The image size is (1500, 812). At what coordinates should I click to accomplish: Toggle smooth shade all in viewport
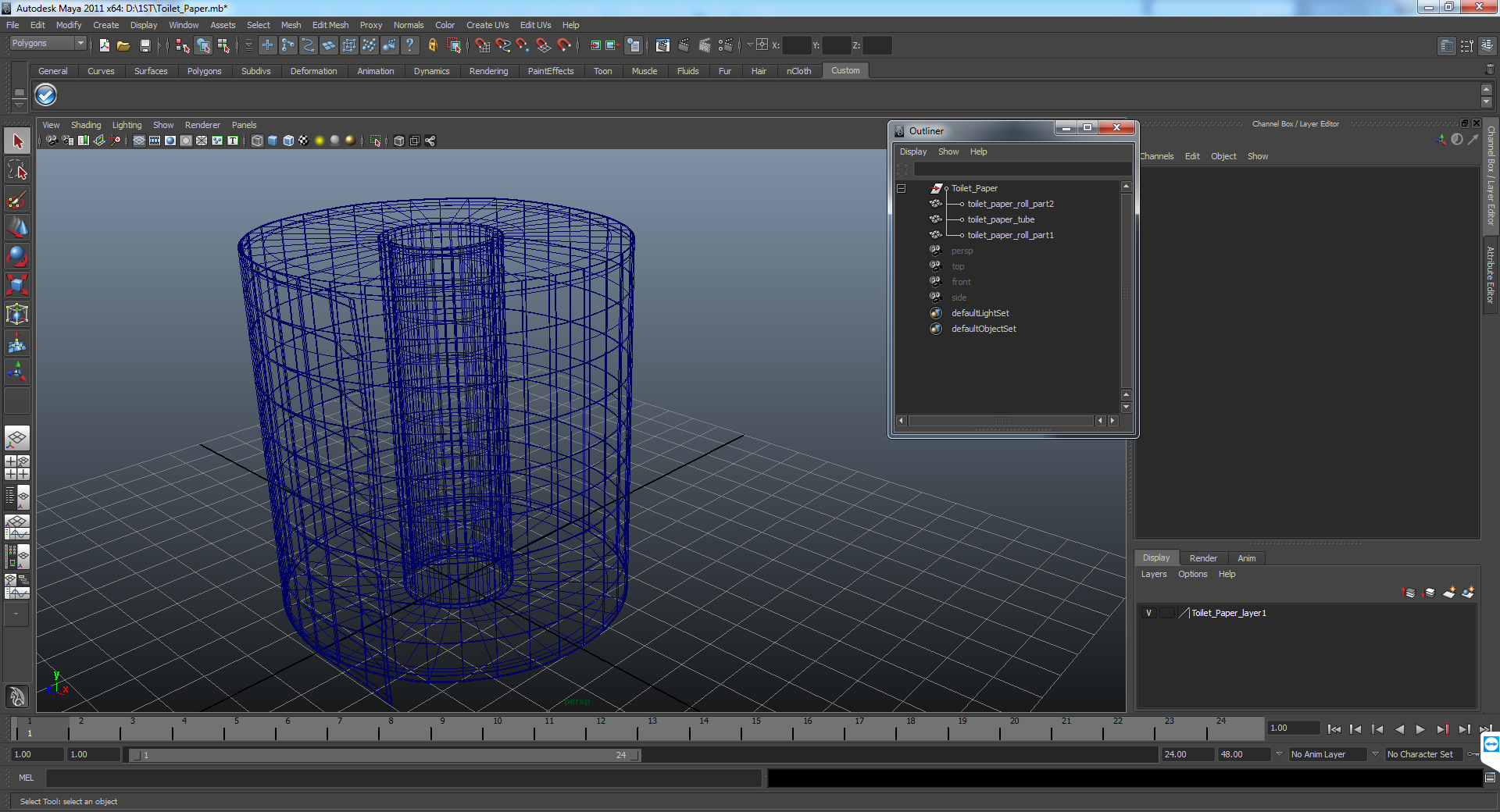tap(273, 141)
